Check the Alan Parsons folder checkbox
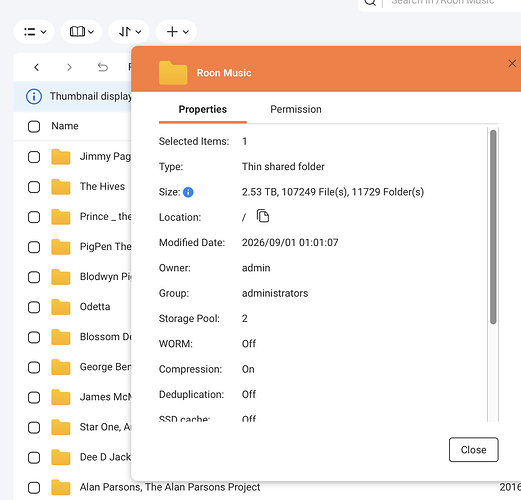The height and width of the screenshot is (500, 521). [34, 488]
